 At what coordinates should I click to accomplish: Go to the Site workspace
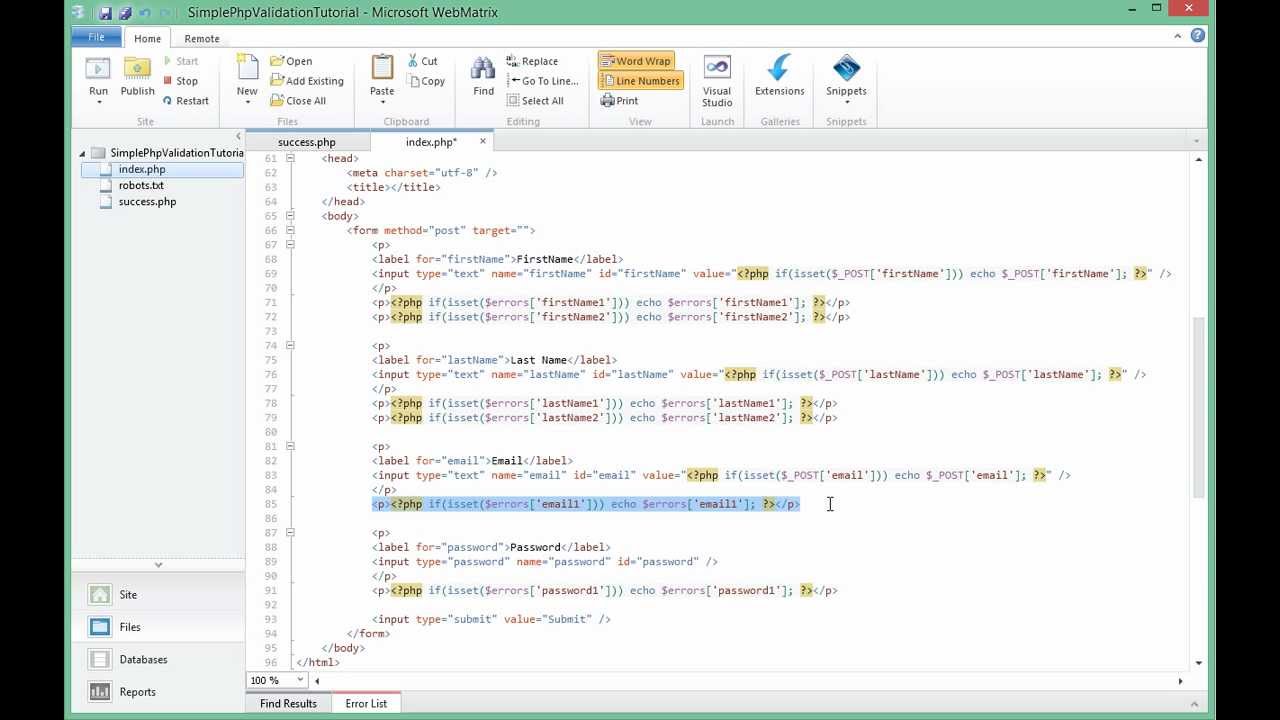(x=158, y=595)
